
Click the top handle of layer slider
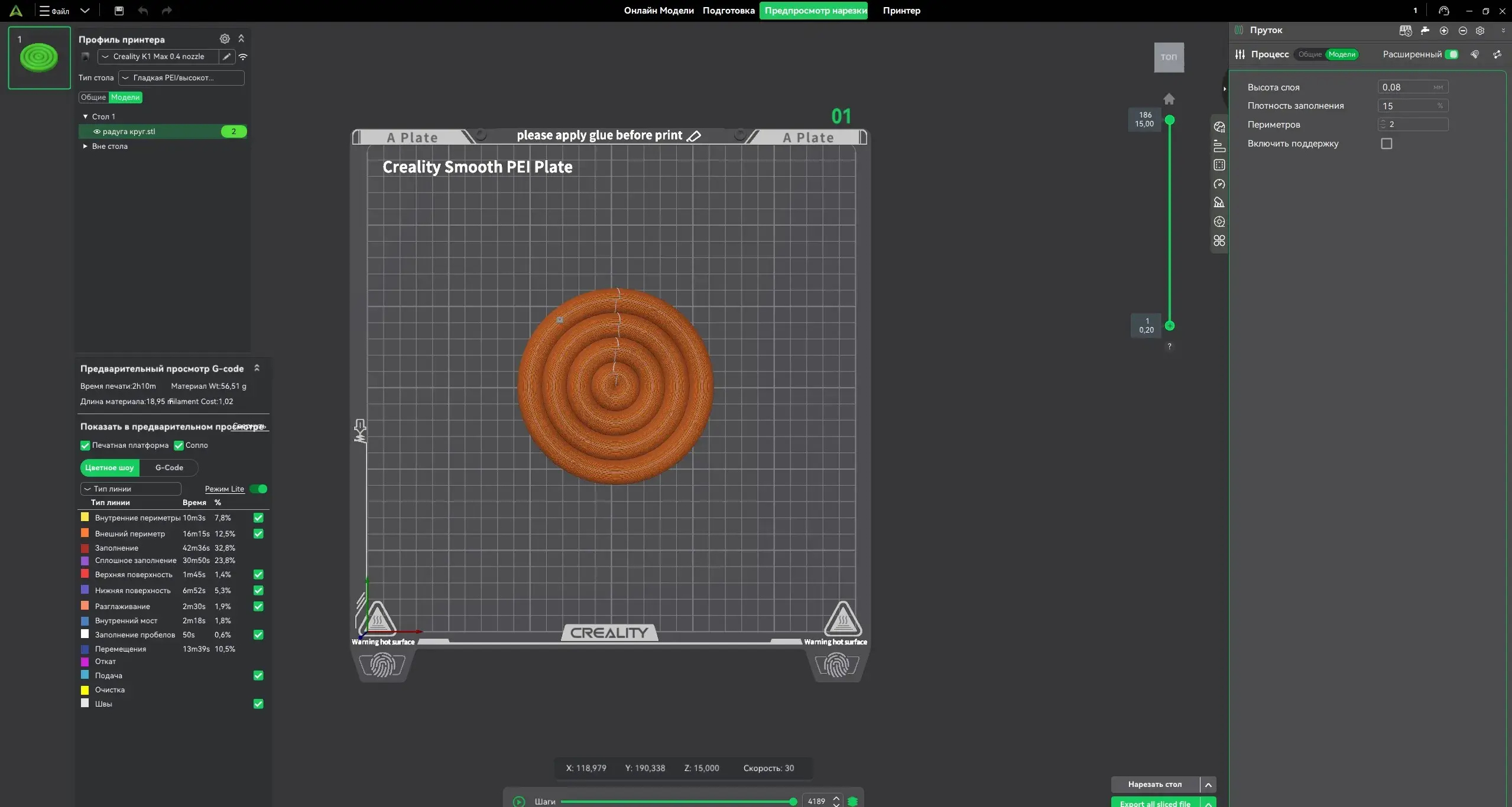tap(1169, 120)
